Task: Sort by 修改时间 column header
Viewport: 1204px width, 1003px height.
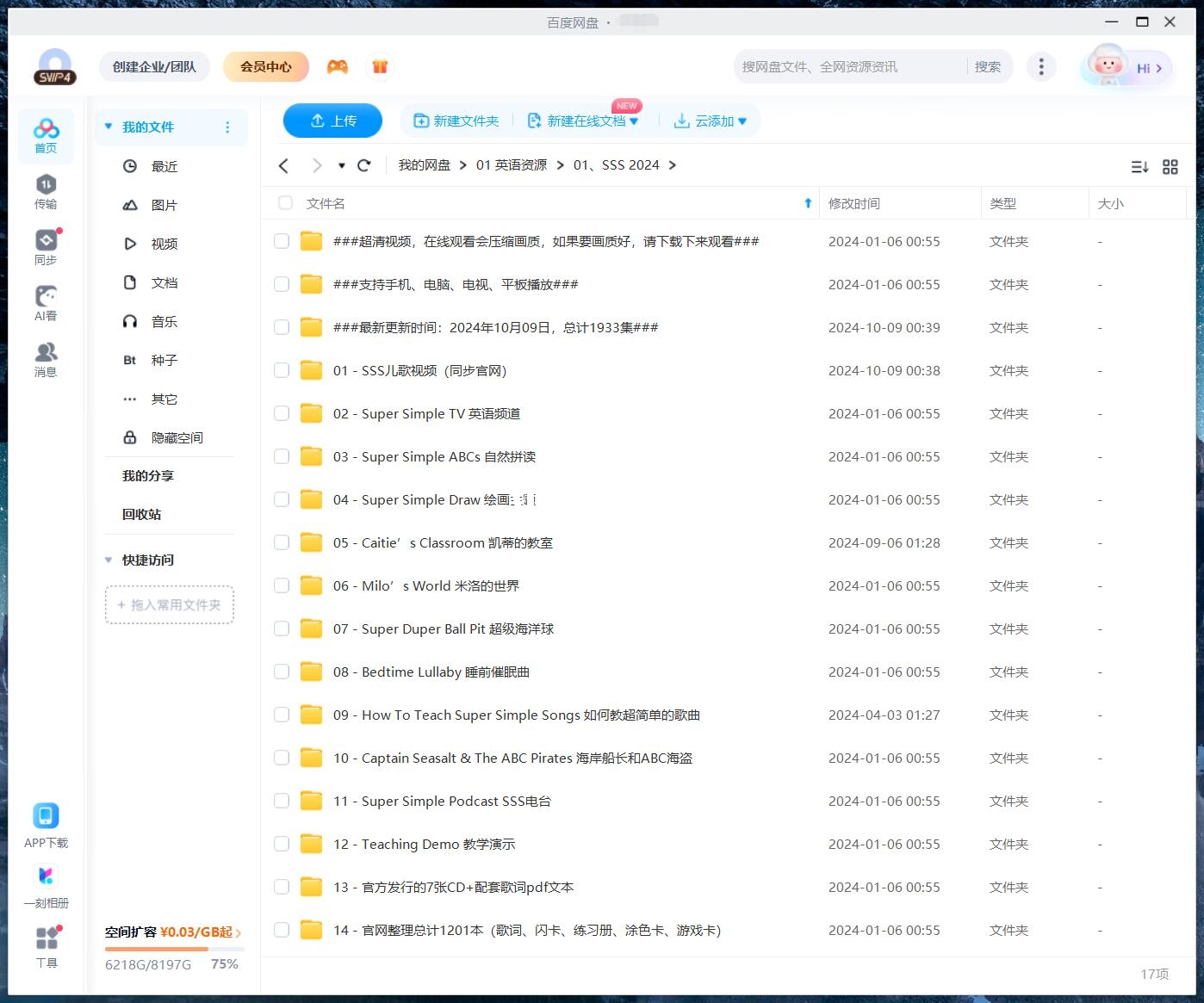Action: click(854, 203)
